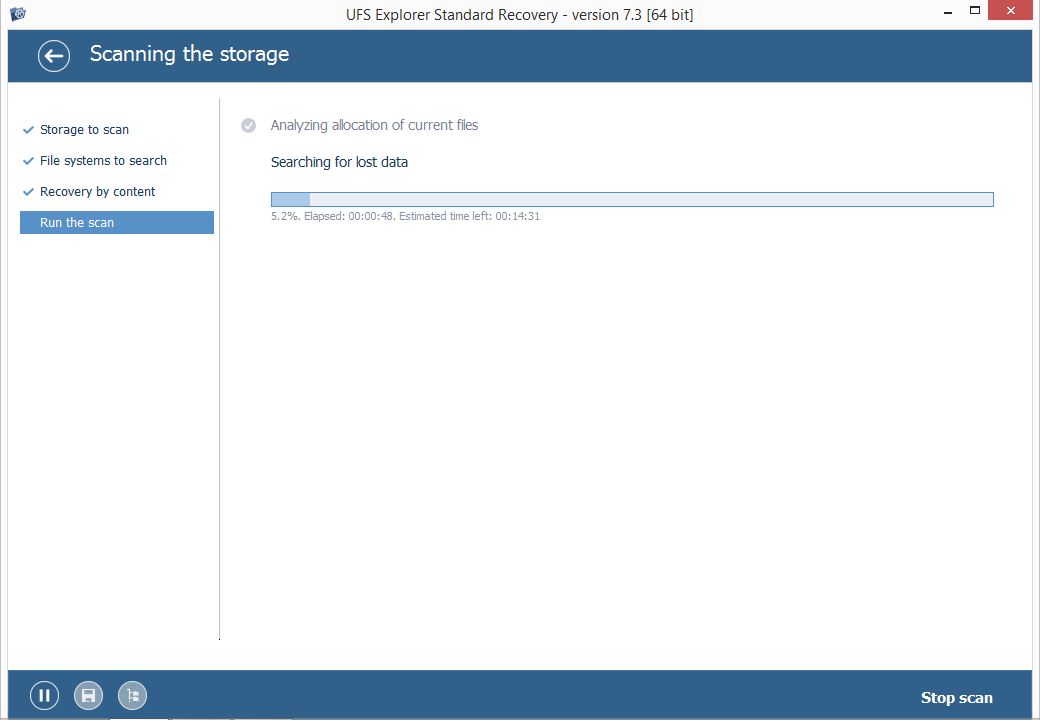Click the Scanning the storage title
The height and width of the screenshot is (720, 1040).
click(x=189, y=54)
